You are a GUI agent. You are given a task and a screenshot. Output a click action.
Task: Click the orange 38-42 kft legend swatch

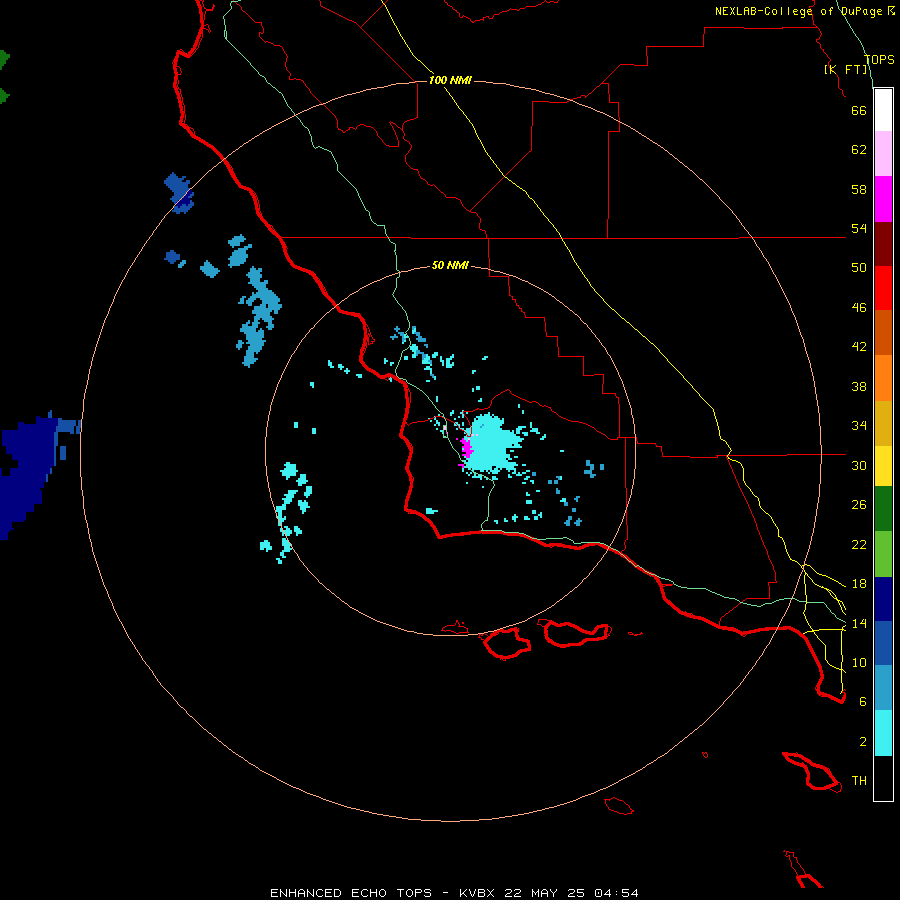883,378
